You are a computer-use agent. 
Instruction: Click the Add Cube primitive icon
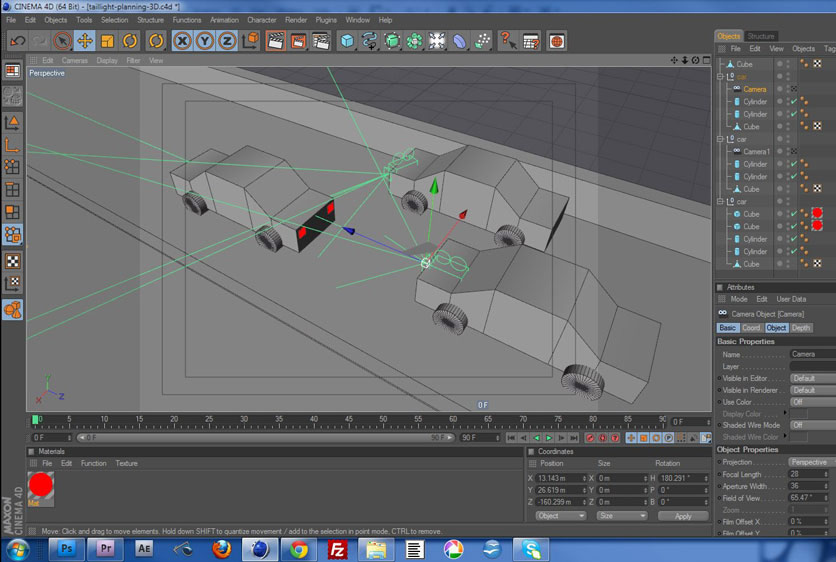pos(347,41)
